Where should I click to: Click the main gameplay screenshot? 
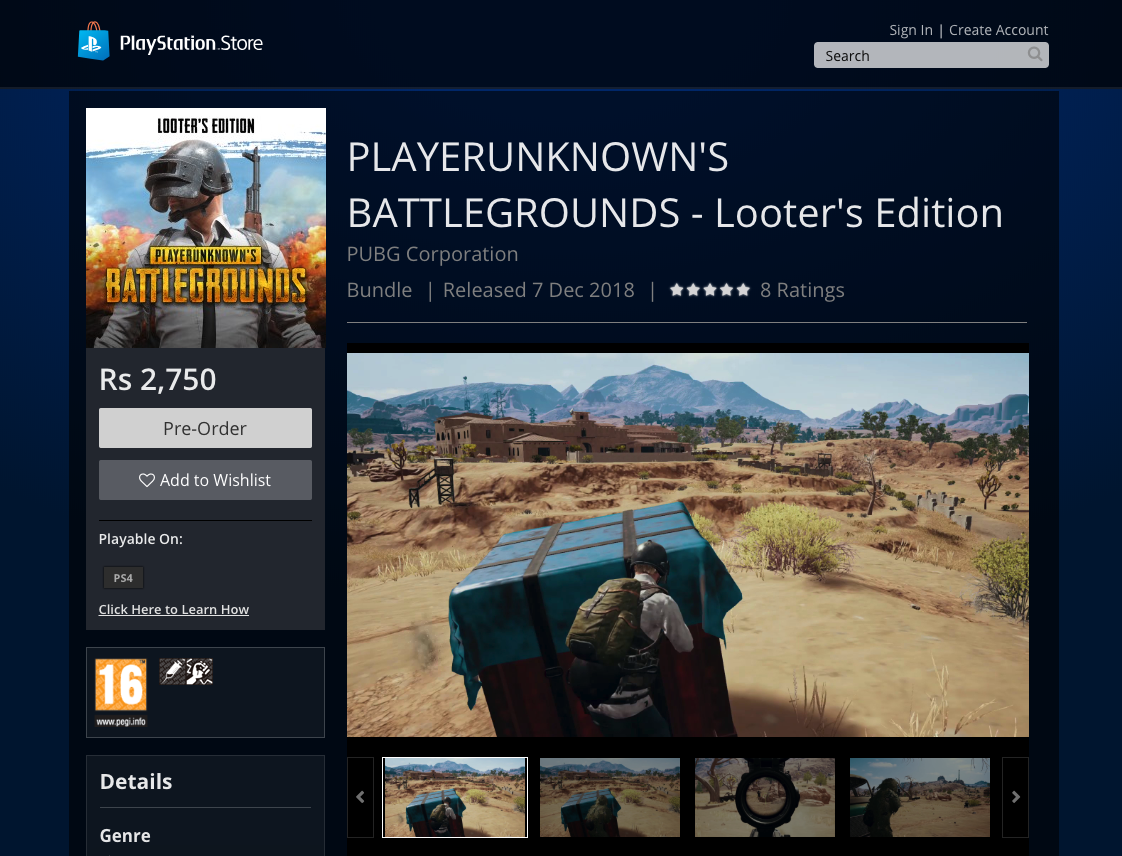(x=688, y=545)
